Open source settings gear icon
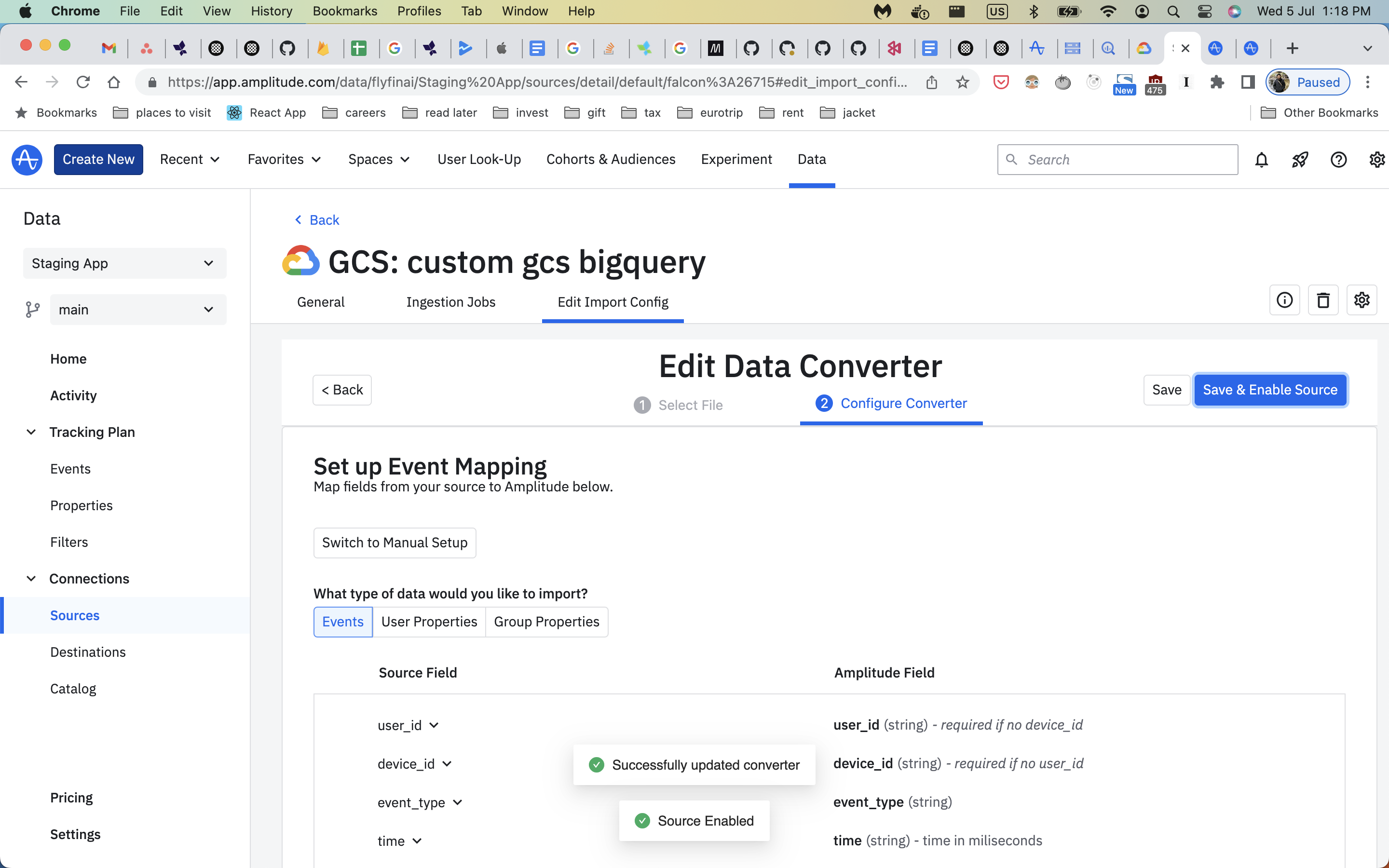The height and width of the screenshot is (868, 1389). [1362, 299]
